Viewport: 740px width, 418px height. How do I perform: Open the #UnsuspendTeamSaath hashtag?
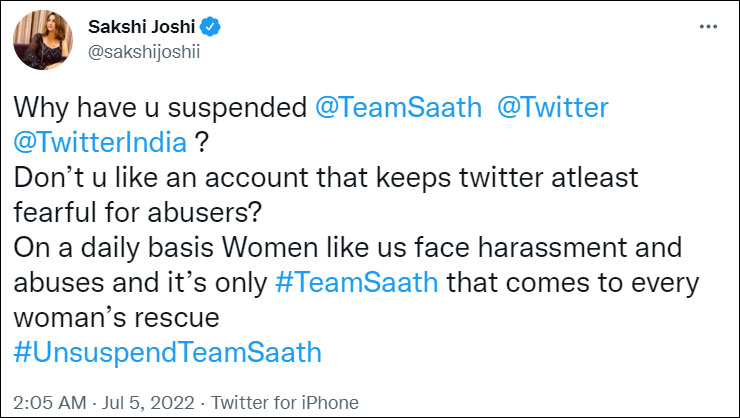(x=166, y=351)
